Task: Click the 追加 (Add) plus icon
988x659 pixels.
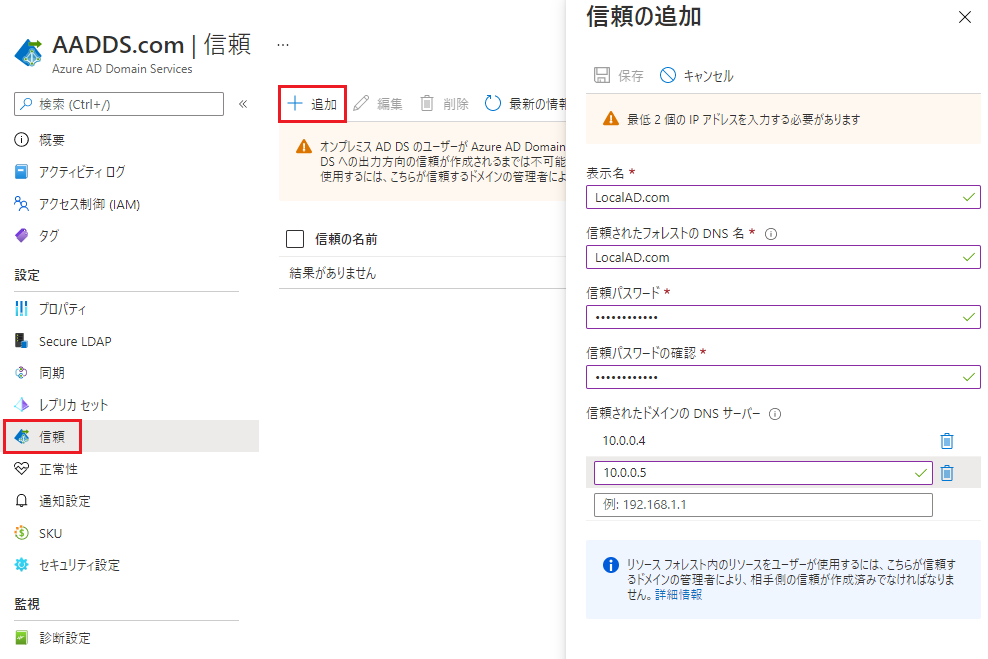Action: (x=295, y=103)
